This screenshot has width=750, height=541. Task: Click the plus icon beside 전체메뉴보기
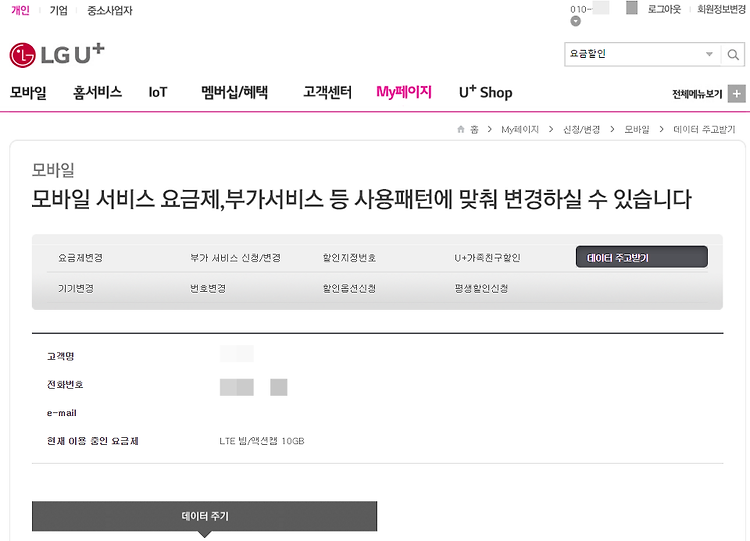[737, 94]
